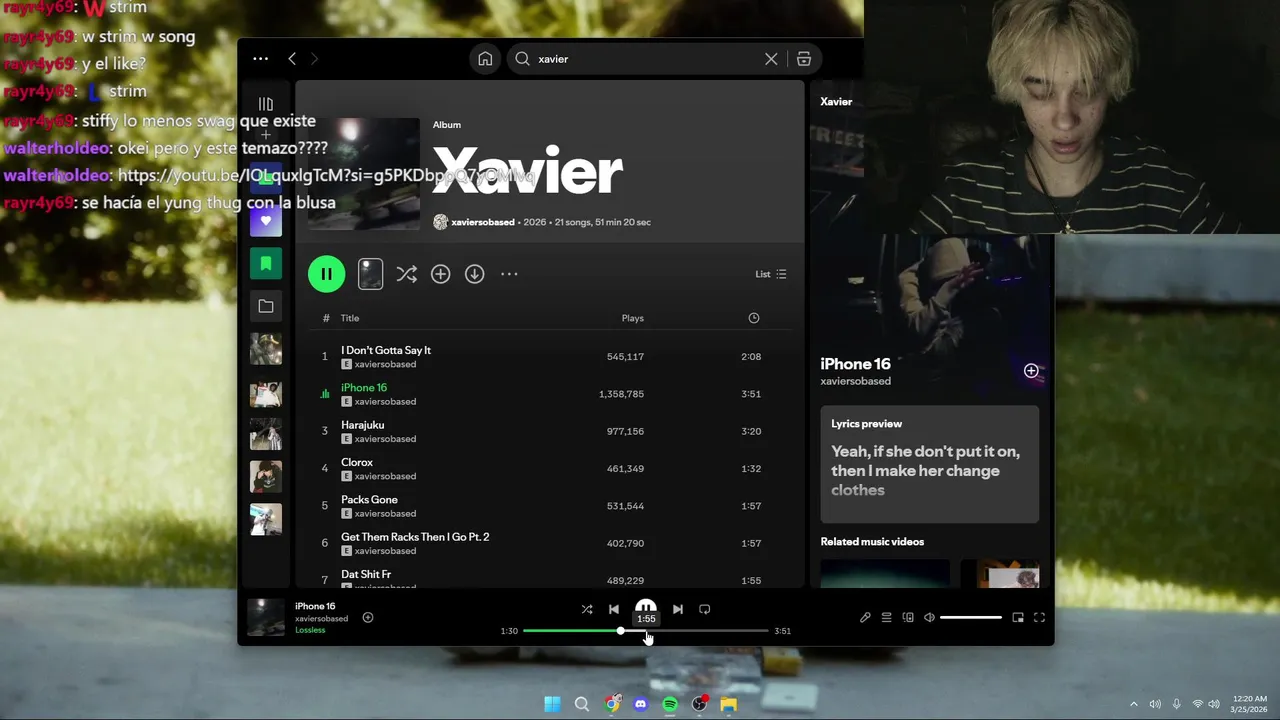This screenshot has width=1280, height=720.
Task: Sort by the # column header
Action: [x=326, y=318]
